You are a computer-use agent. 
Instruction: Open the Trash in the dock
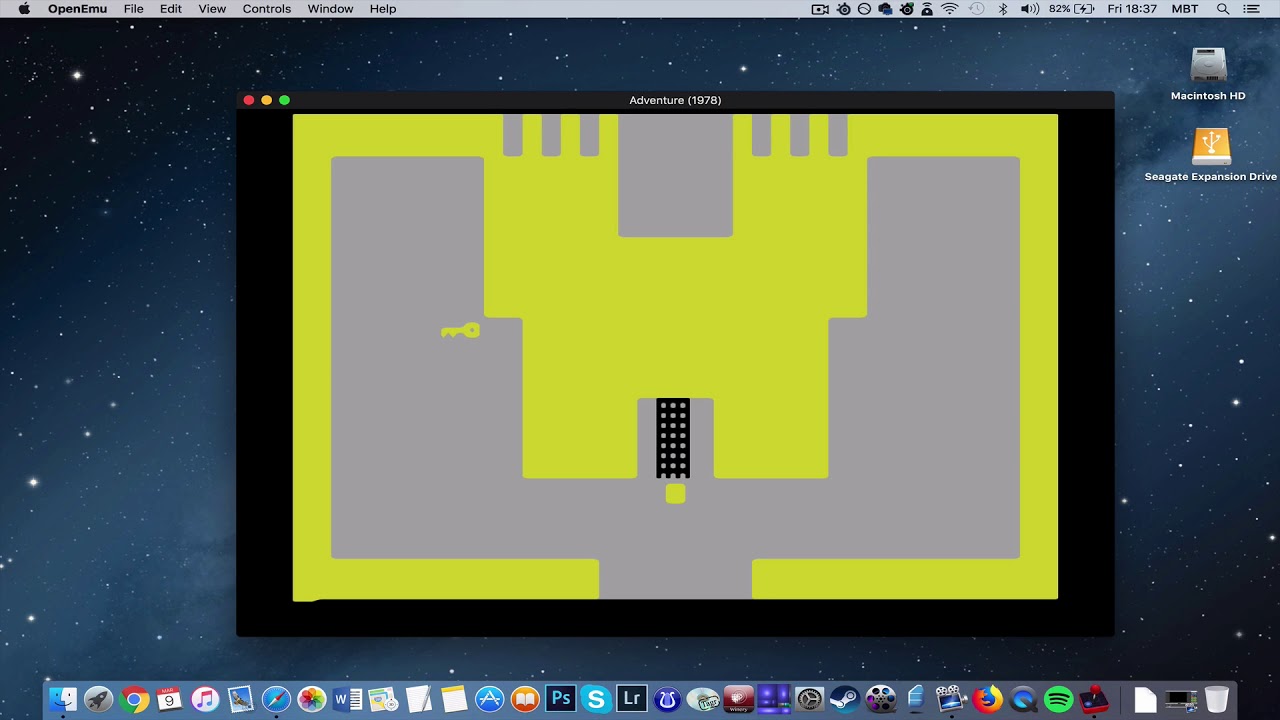coord(1216,698)
